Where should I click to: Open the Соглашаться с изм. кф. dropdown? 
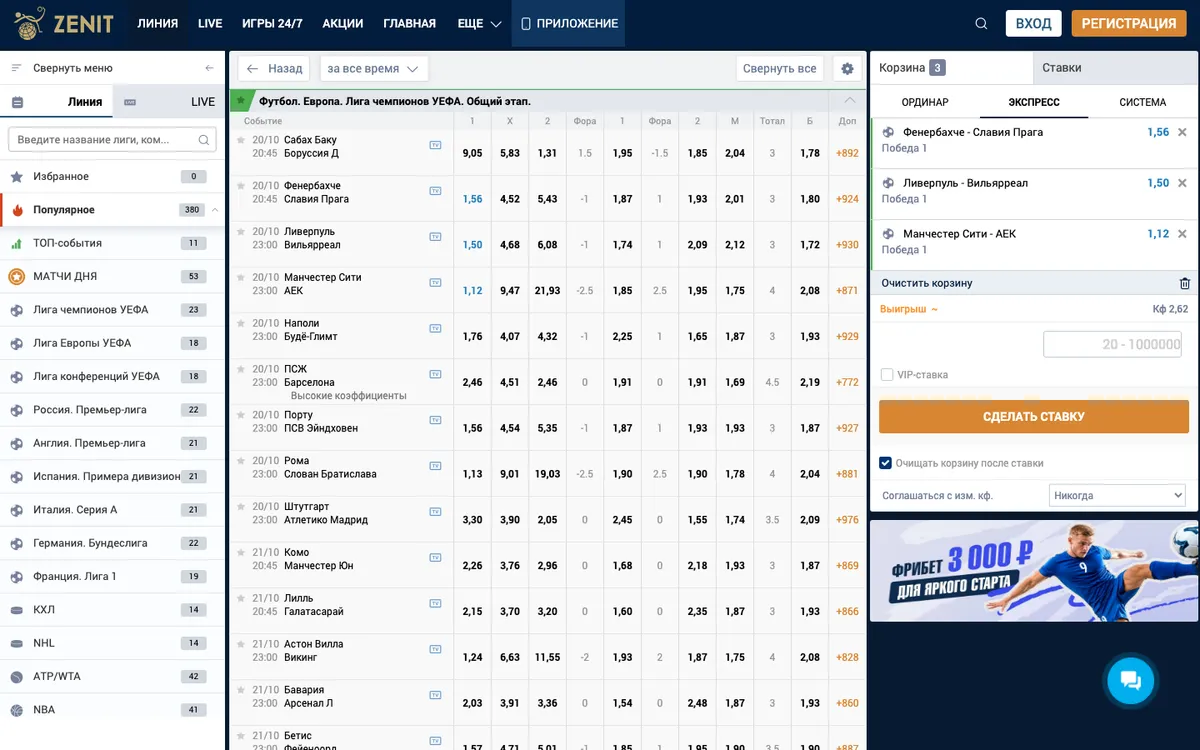[1117, 495]
